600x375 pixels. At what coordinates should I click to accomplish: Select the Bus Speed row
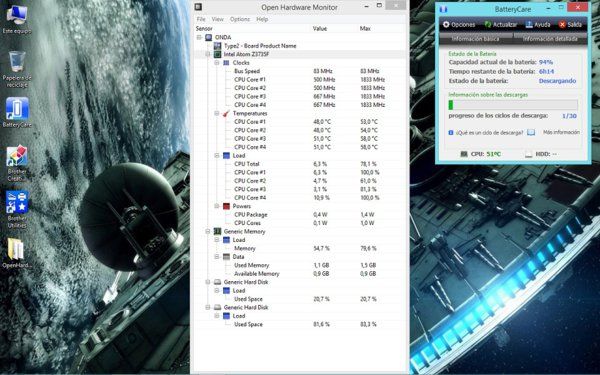point(300,71)
